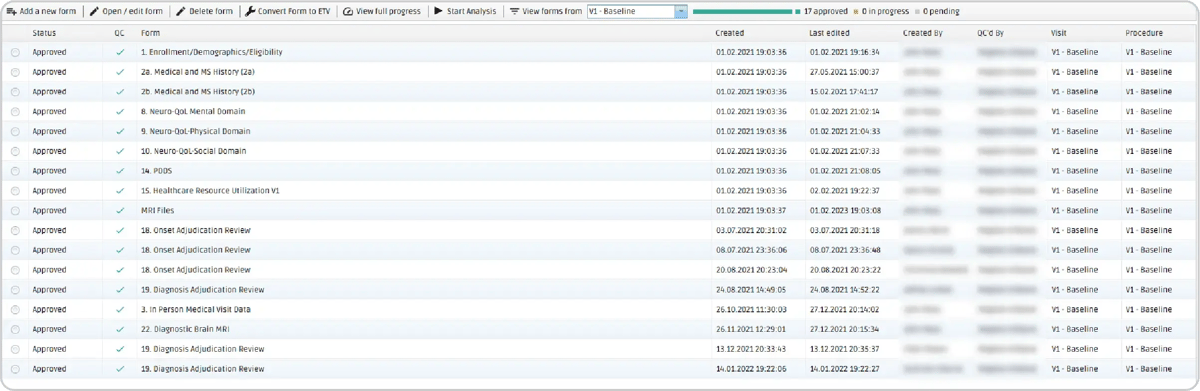1200x391 pixels.
Task: Click Last edited value 15.02.2021 17:41:17
Action: coord(844,92)
